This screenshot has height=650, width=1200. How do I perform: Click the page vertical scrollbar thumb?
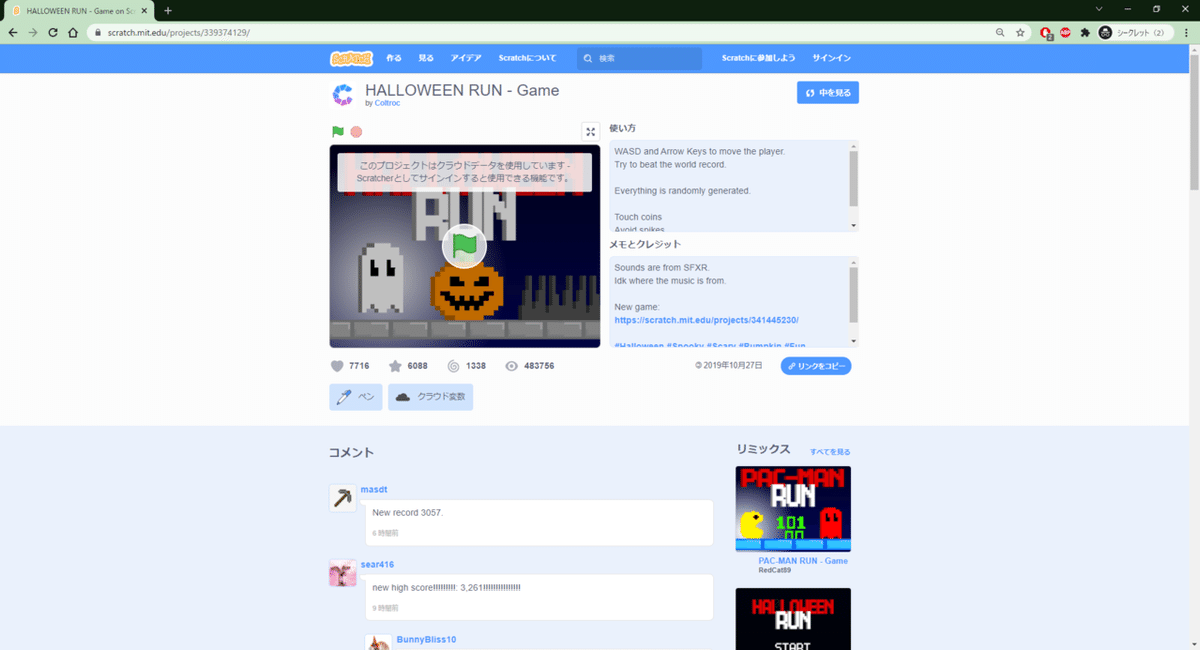(x=1194, y=121)
